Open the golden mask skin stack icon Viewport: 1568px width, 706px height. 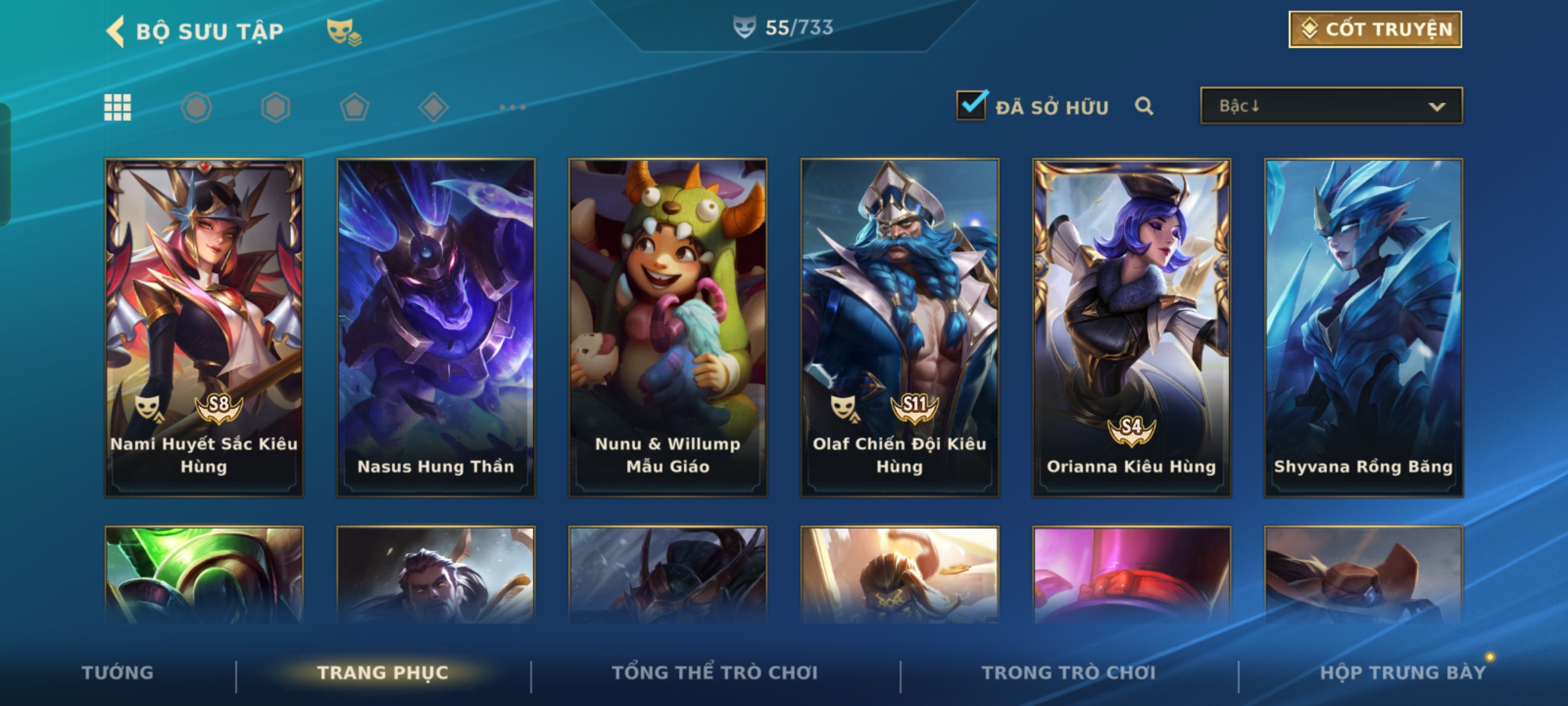(x=344, y=31)
